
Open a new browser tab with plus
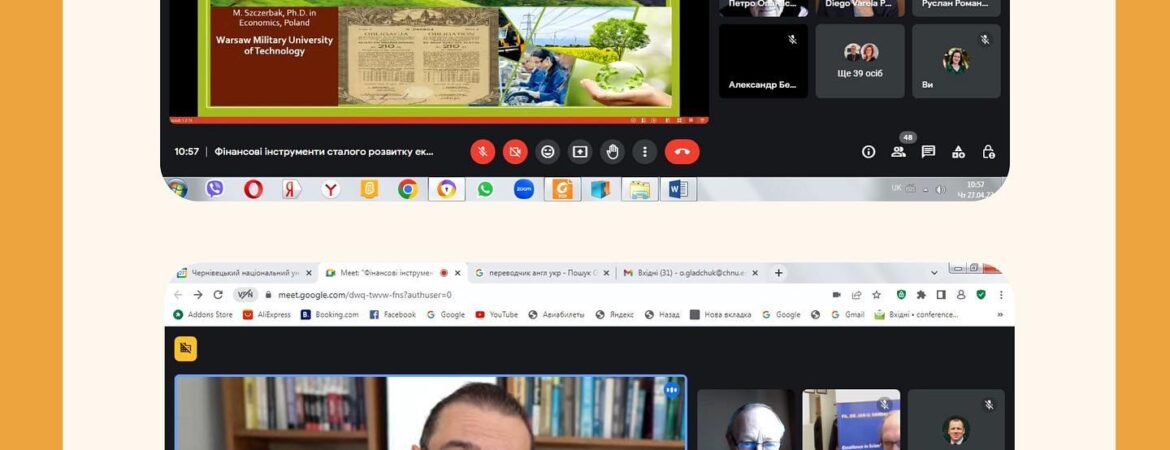778,273
